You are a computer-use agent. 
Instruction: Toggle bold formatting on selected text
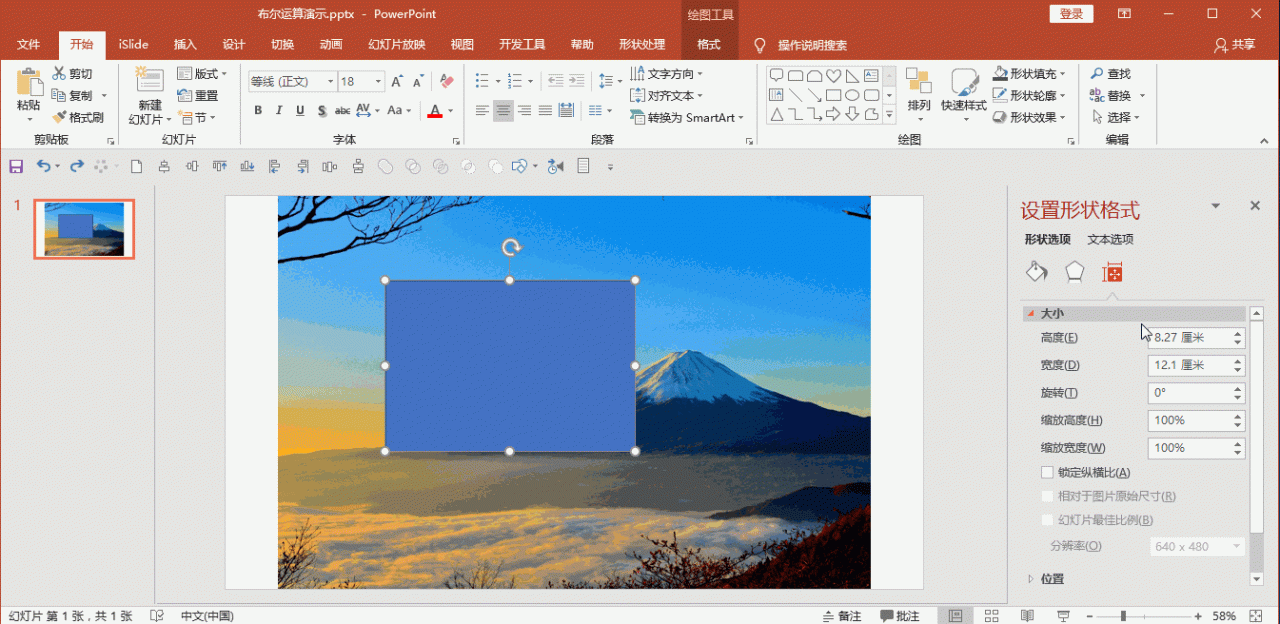[257, 110]
